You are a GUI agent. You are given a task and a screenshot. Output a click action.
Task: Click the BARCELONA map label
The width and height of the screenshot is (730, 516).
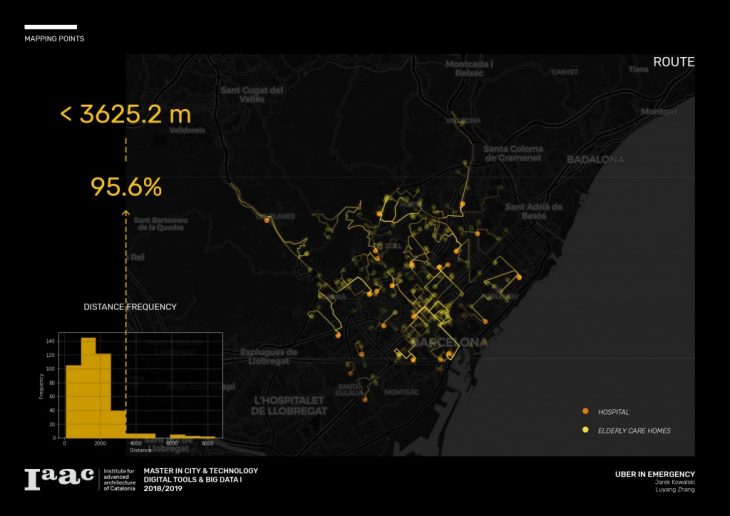pos(449,342)
